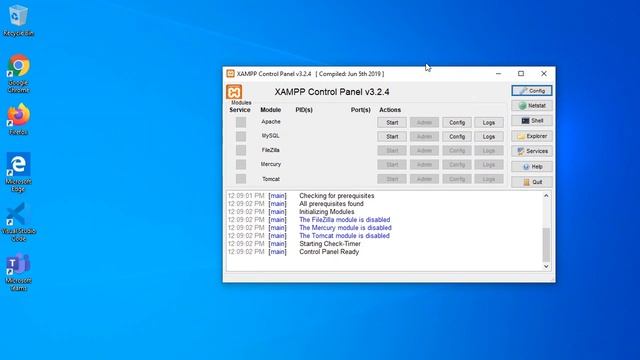The width and height of the screenshot is (640, 360).
Task: Open the Config button at top right
Action: click(x=532, y=91)
